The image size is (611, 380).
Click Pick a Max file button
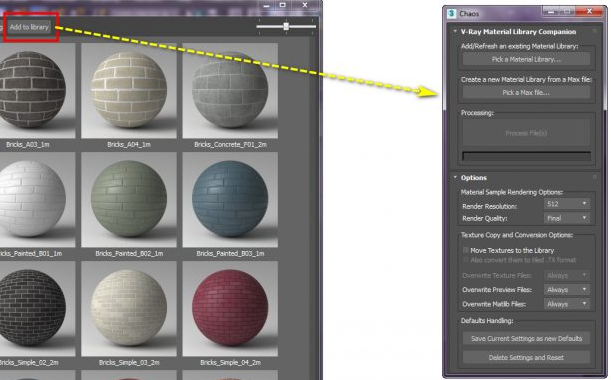point(526,93)
